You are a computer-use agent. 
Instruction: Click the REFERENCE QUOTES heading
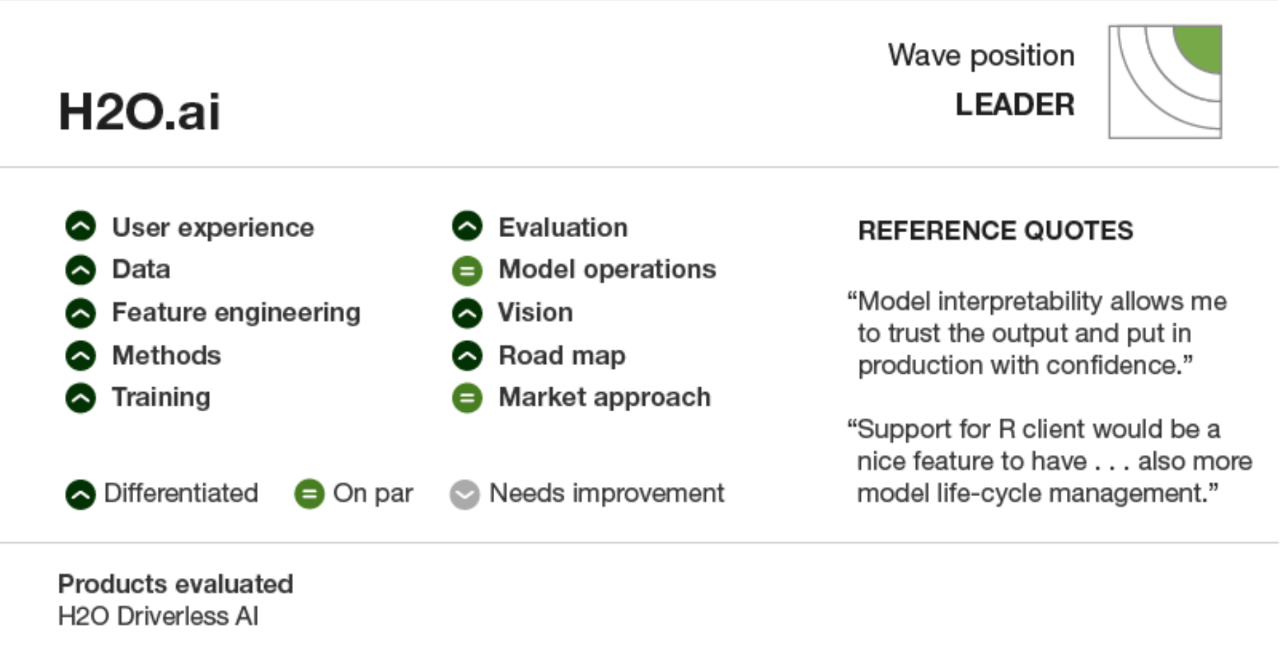click(x=995, y=231)
